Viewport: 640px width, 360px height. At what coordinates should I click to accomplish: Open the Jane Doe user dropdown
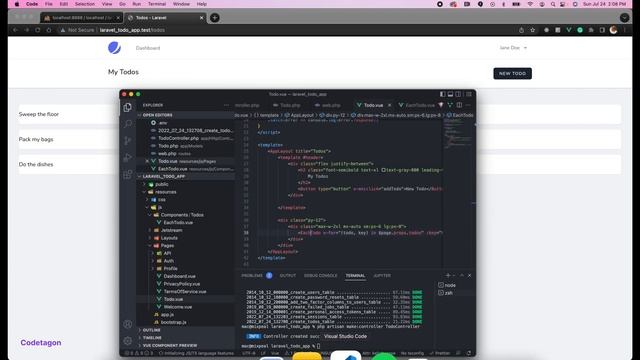(x=513, y=48)
